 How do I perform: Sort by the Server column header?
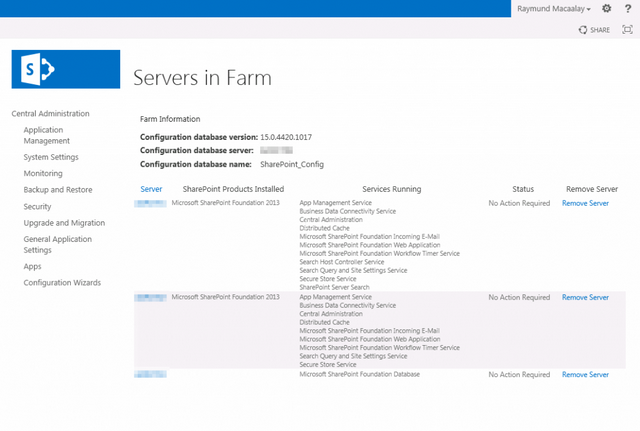click(x=151, y=189)
